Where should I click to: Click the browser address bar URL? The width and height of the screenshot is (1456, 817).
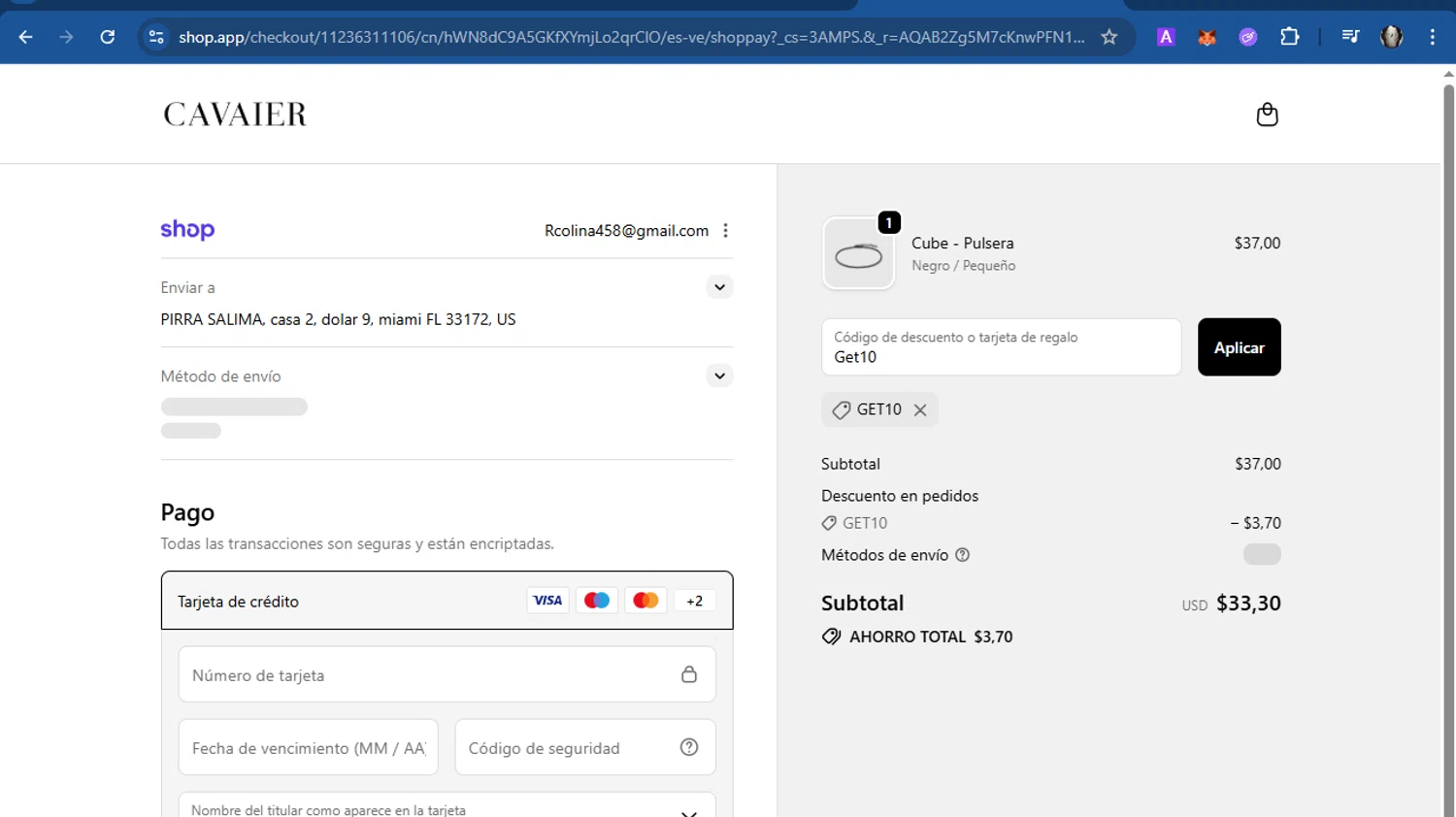(x=631, y=37)
